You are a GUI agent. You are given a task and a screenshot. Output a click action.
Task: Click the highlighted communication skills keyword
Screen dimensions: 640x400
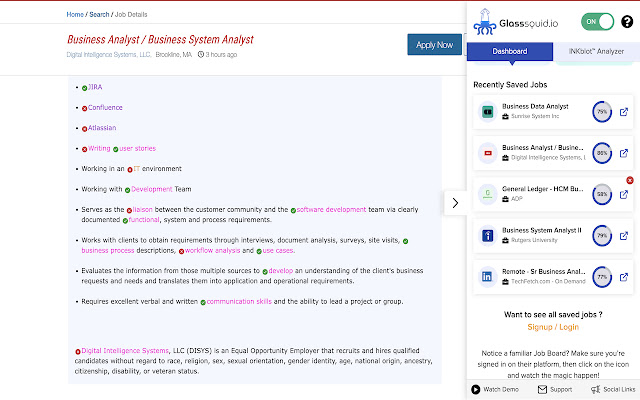point(239,301)
